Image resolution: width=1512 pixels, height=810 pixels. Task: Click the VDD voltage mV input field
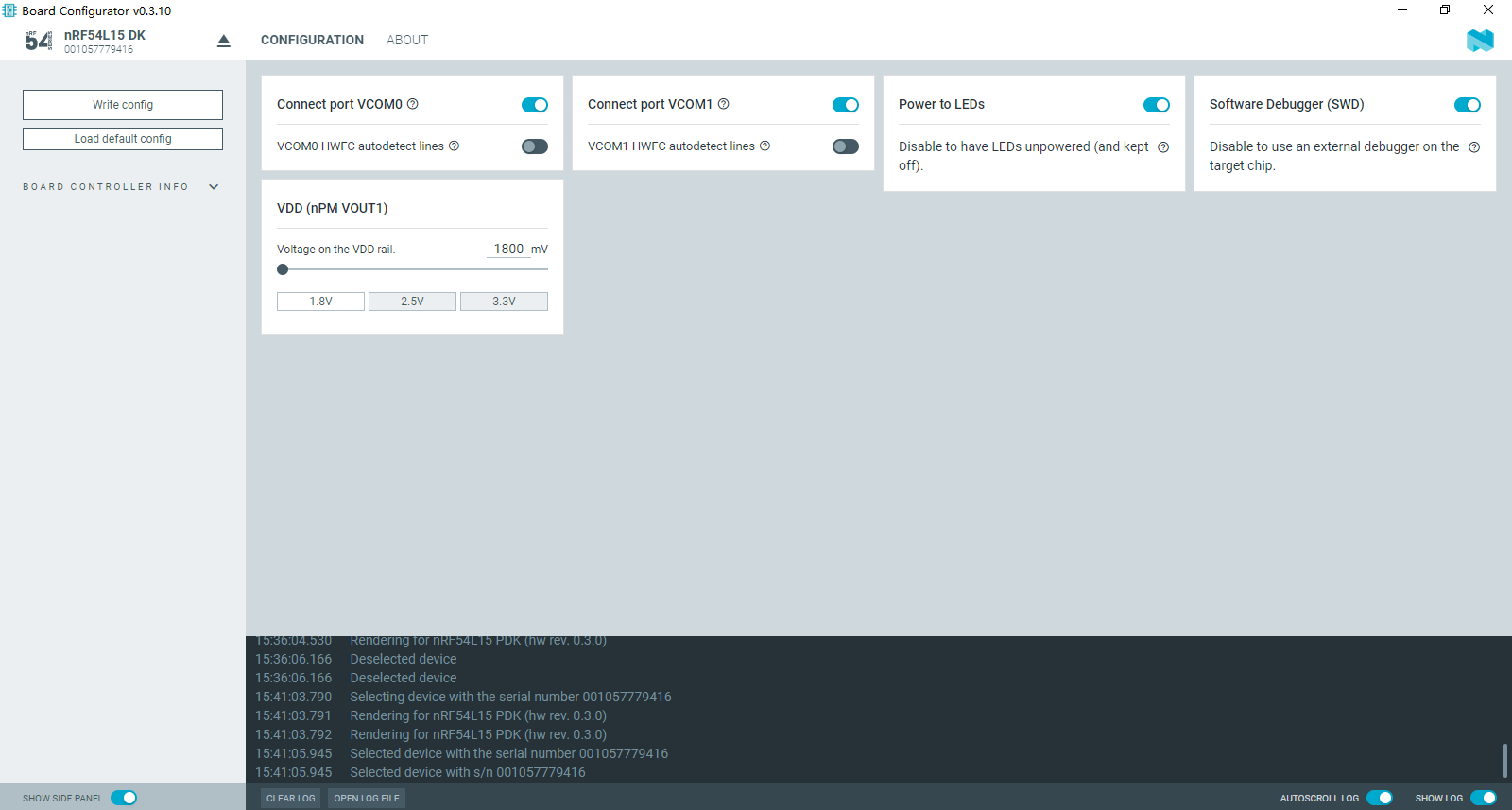(x=508, y=249)
